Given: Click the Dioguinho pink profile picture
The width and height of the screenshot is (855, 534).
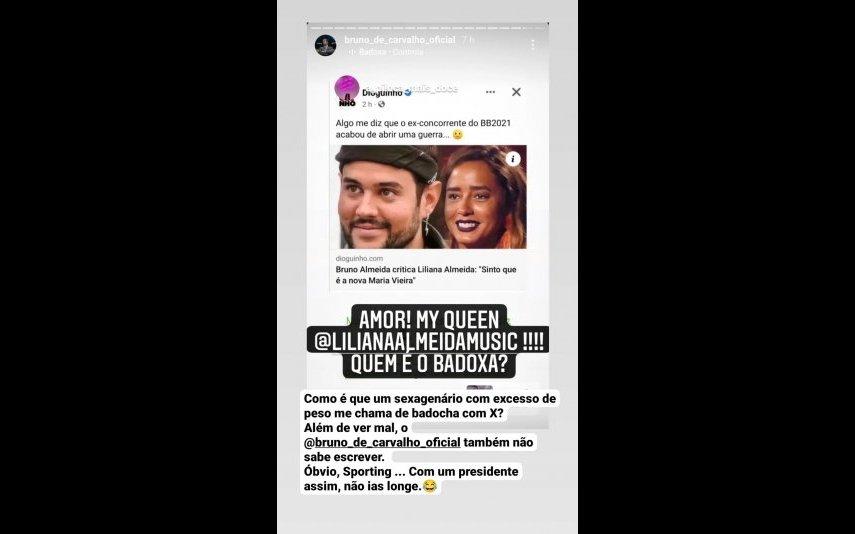Looking at the screenshot, I should (346, 90).
